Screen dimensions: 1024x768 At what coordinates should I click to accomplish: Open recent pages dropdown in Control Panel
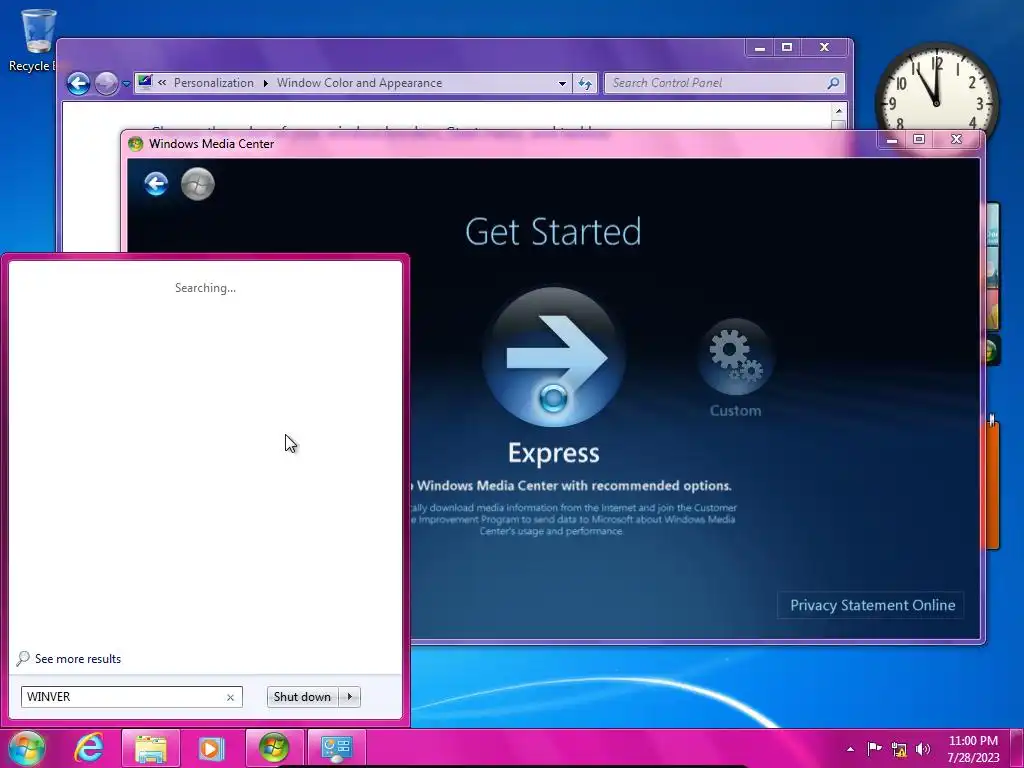pos(126,84)
